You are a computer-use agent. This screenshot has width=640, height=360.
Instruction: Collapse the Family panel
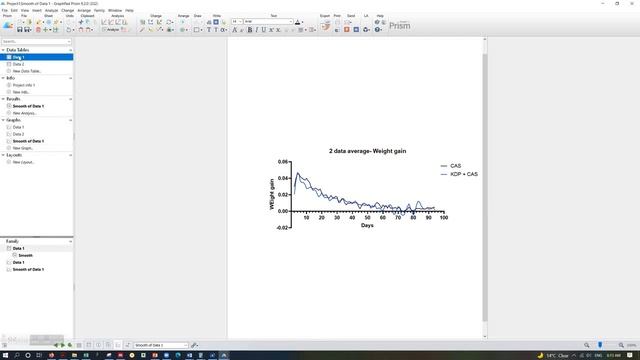tap(70, 242)
